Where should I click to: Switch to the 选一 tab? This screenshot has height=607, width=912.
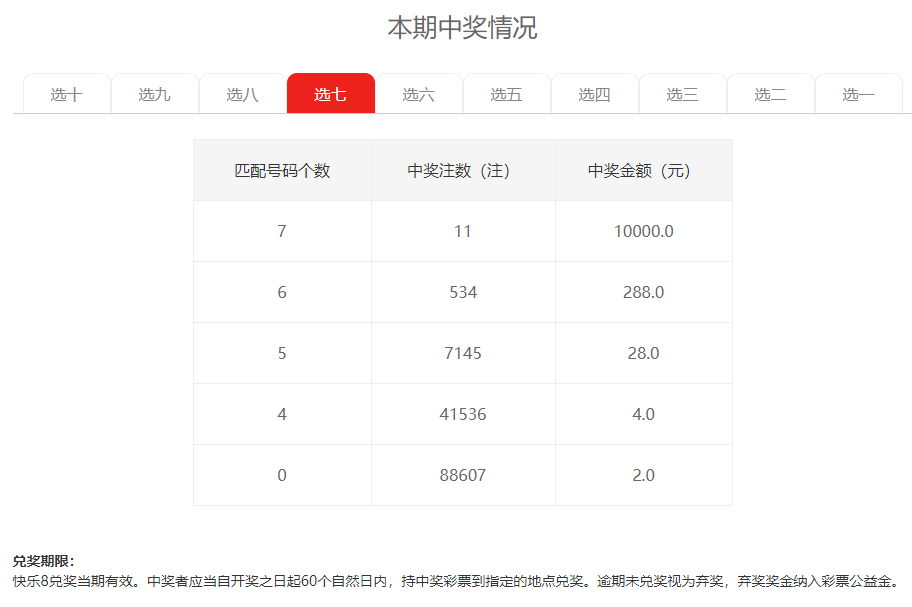pos(858,94)
